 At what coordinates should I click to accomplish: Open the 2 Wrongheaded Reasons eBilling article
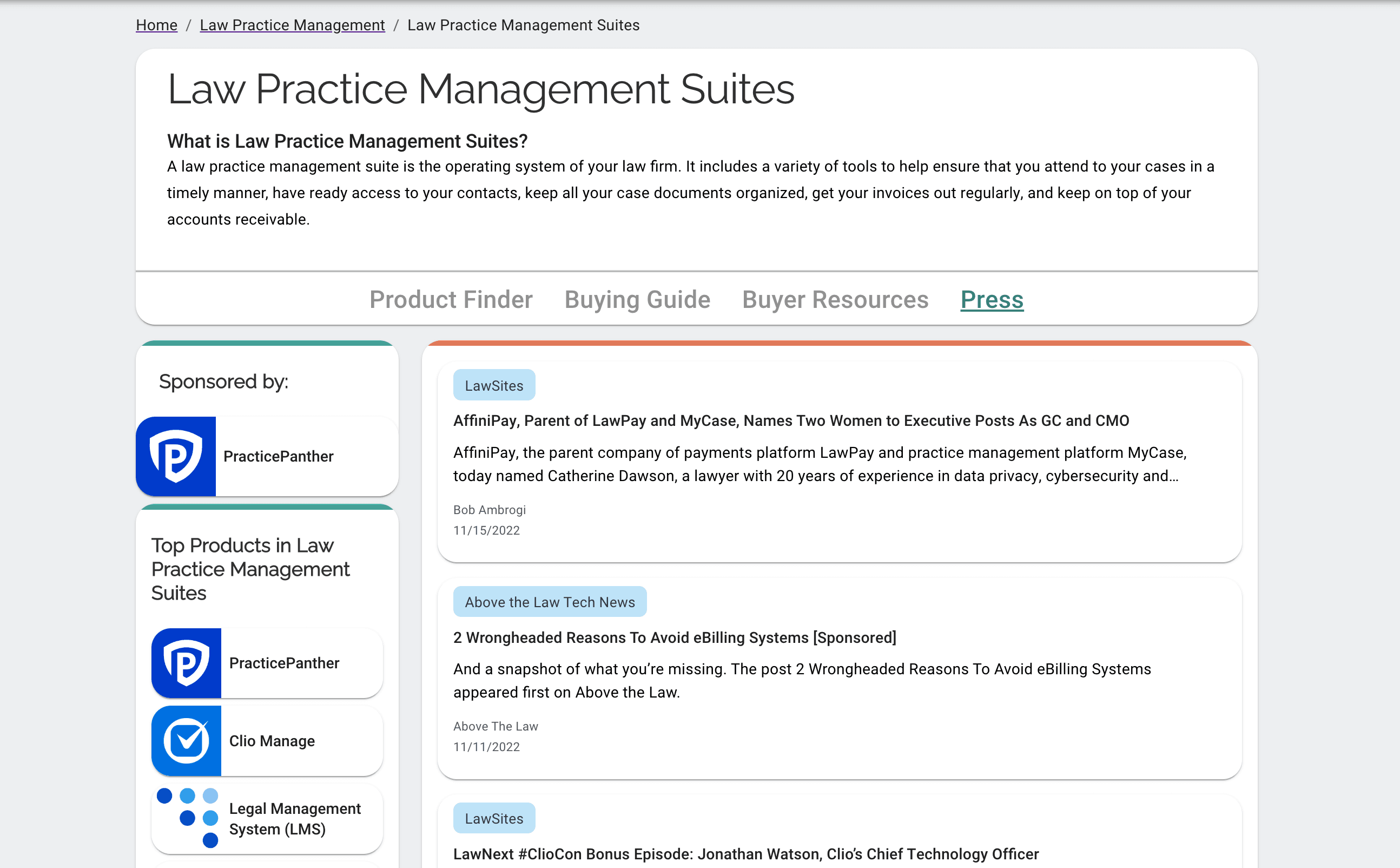click(x=675, y=637)
